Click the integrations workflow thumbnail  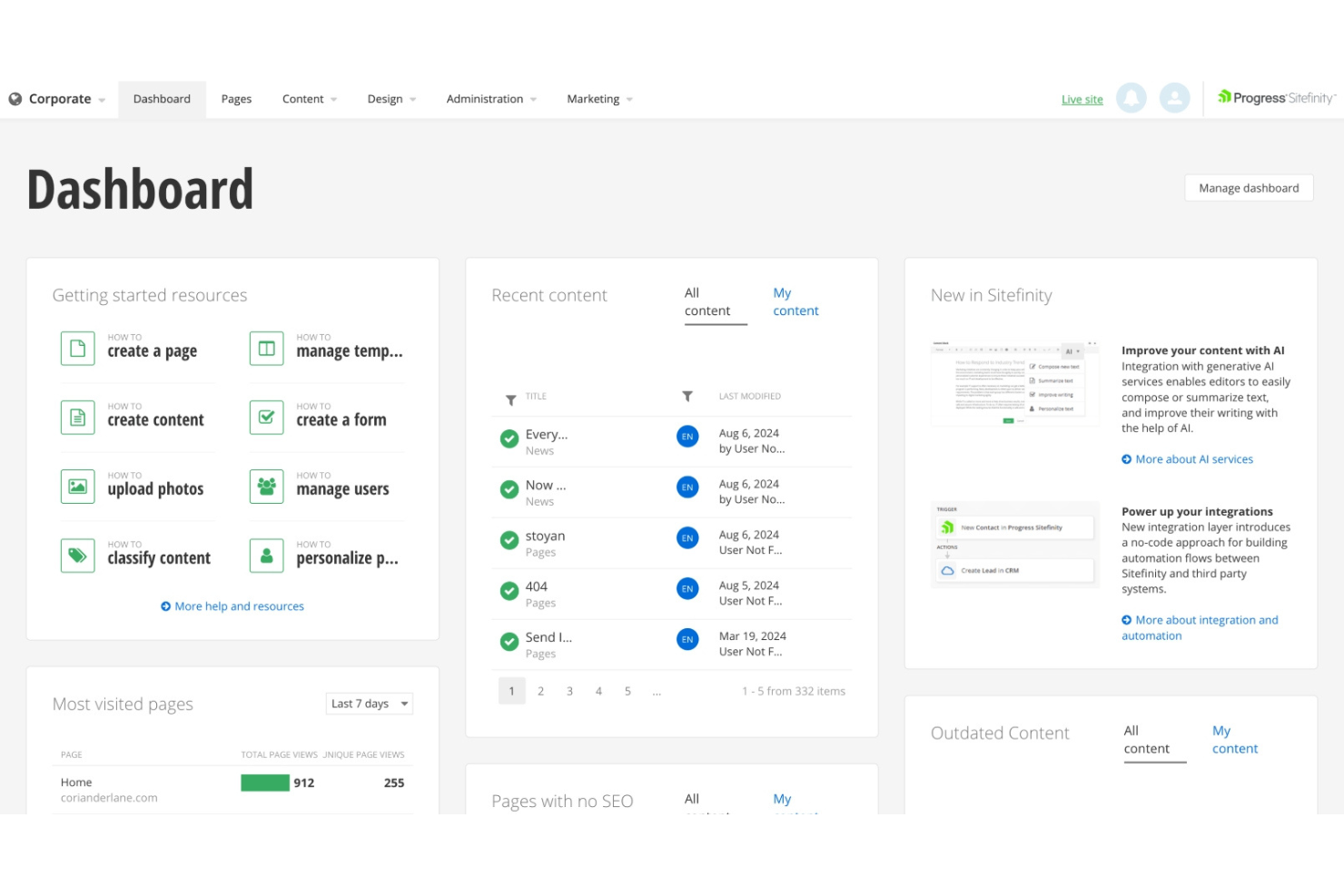1015,545
